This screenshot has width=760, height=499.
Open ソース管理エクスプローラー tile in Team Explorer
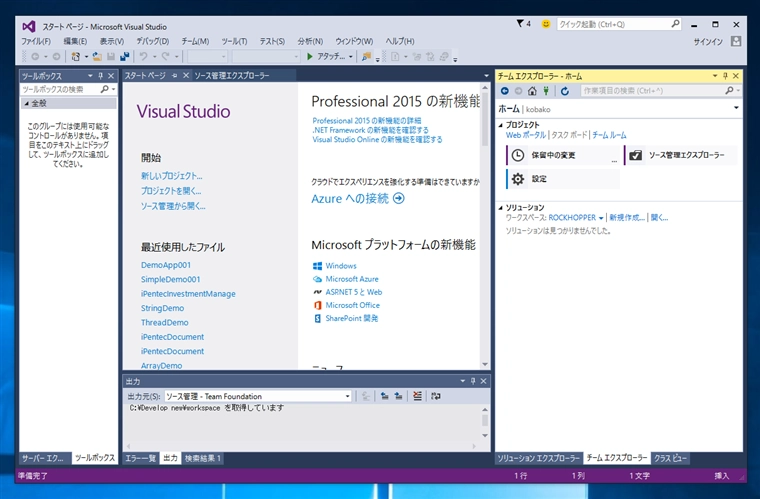click(x=681, y=156)
